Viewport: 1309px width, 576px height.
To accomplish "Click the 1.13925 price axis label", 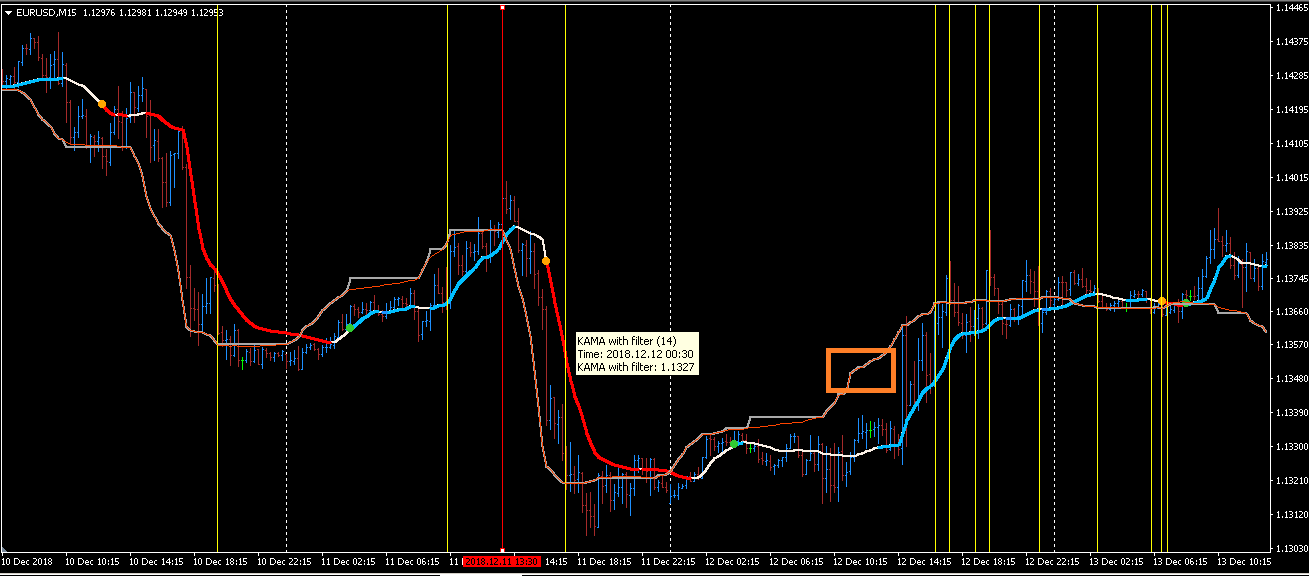I will [x=1291, y=211].
